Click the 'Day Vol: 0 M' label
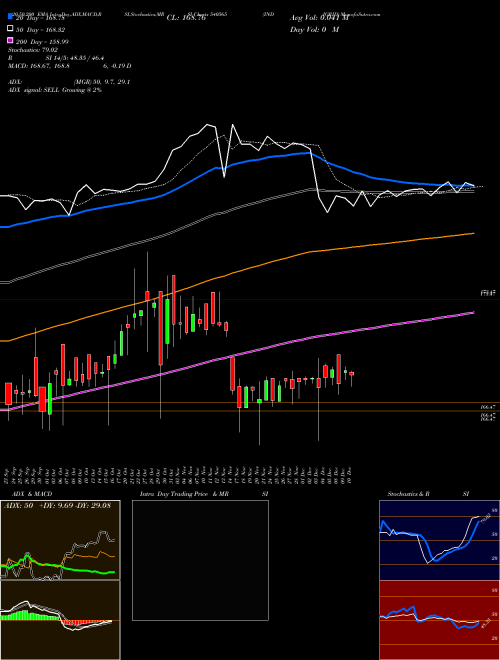 tap(314, 30)
